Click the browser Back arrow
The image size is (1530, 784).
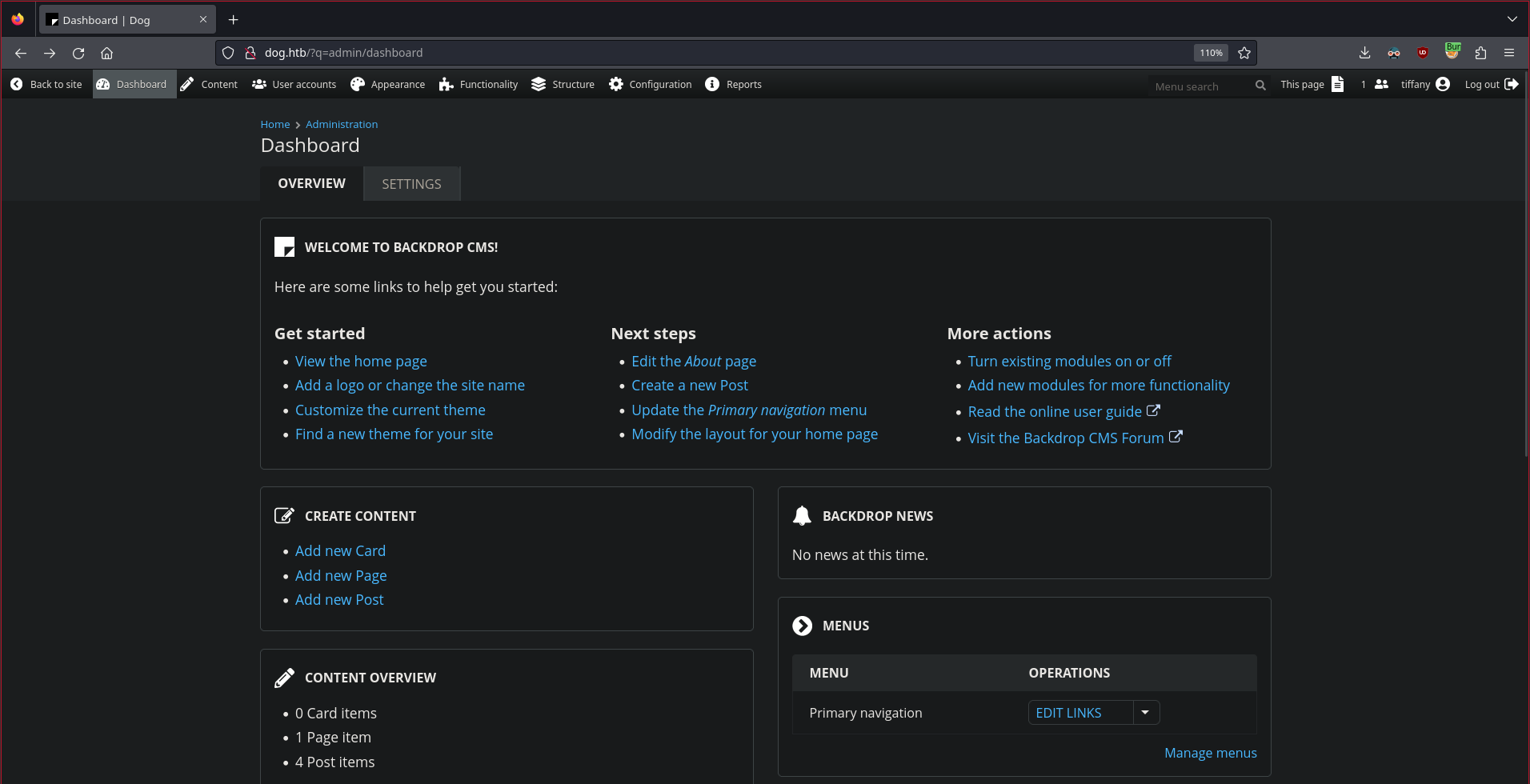(21, 53)
